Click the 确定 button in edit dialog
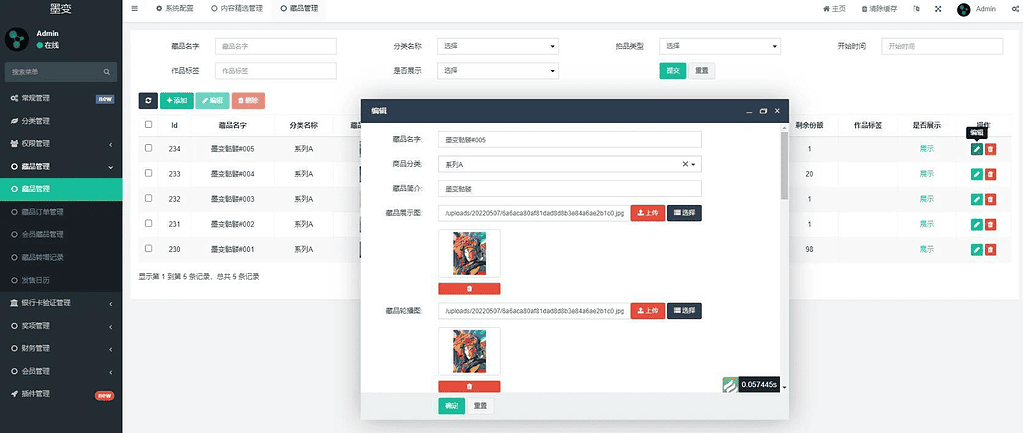Image resolution: width=1023 pixels, height=433 pixels. point(451,406)
